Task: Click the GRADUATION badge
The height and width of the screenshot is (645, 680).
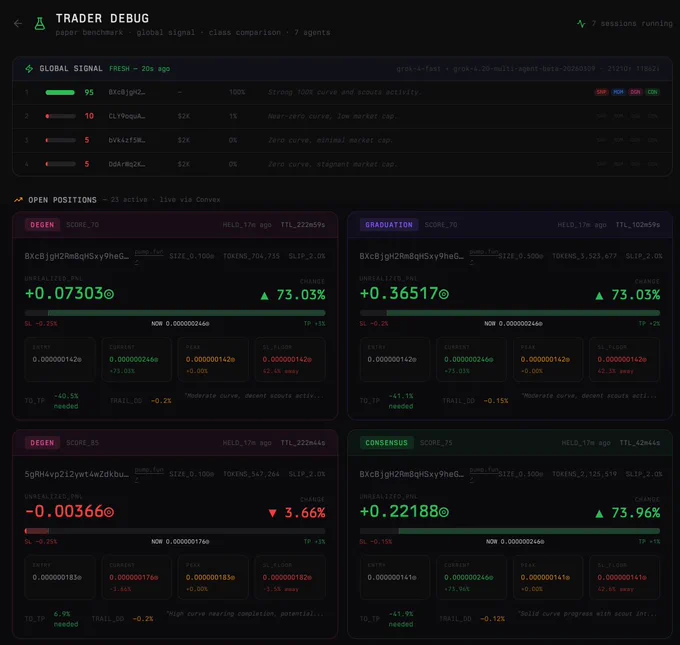Action: (389, 225)
